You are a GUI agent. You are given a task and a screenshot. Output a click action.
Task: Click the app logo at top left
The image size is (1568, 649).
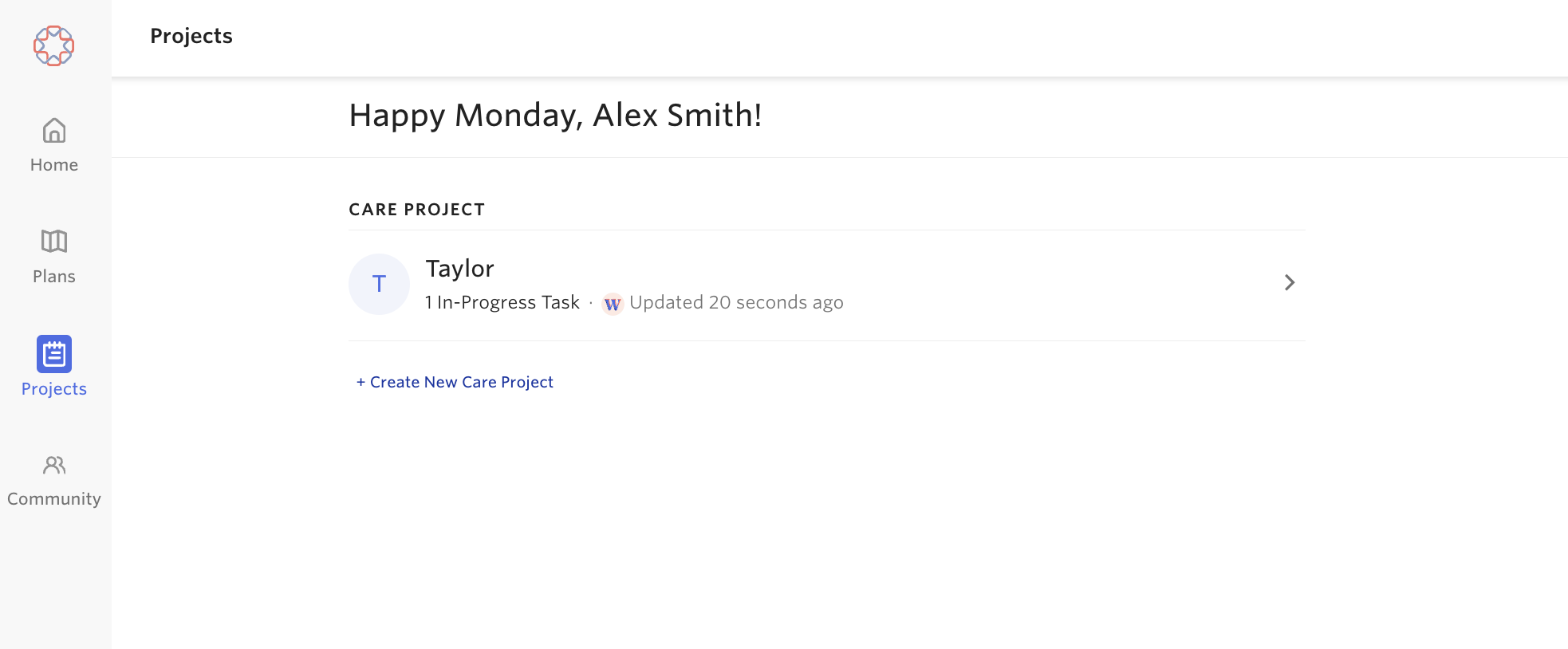[53, 45]
